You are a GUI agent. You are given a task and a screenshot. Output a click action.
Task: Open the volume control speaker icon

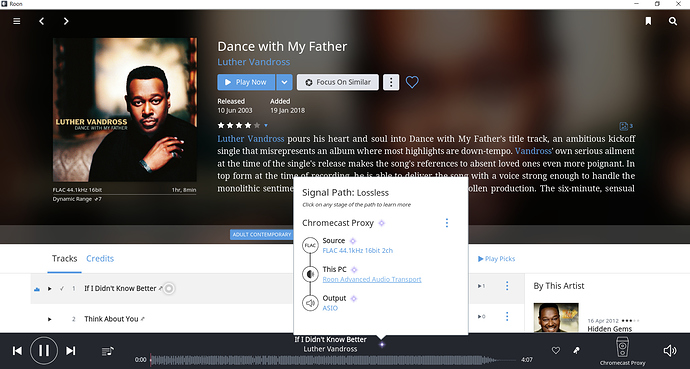click(670, 351)
